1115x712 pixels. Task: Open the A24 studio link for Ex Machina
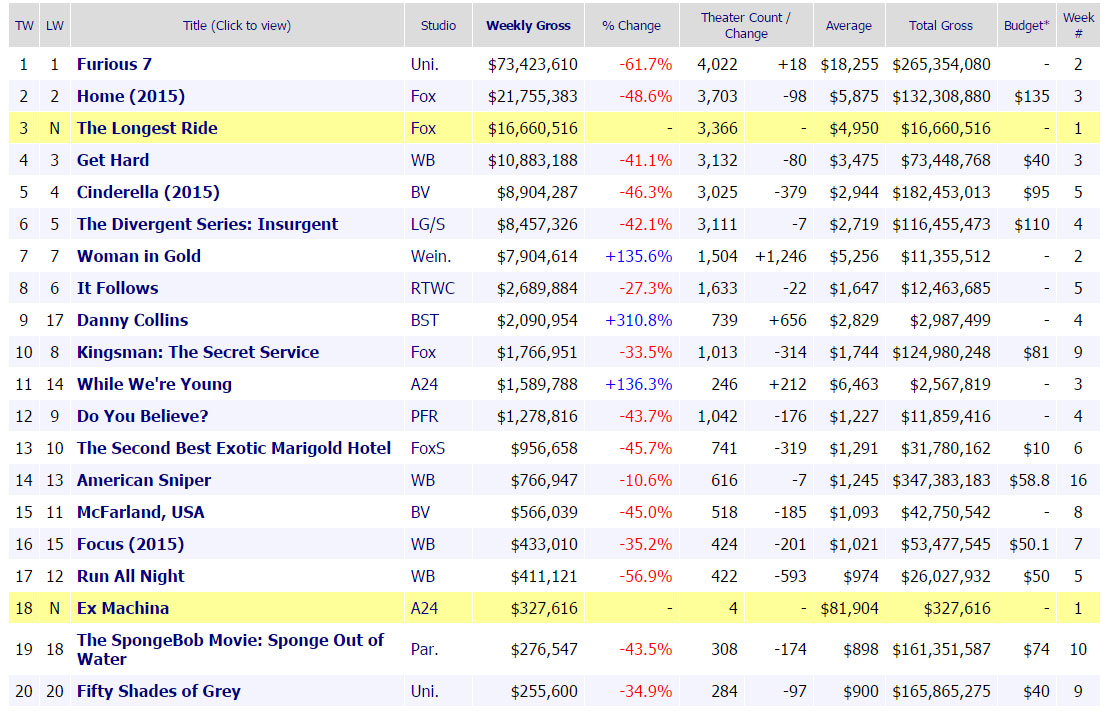[425, 608]
